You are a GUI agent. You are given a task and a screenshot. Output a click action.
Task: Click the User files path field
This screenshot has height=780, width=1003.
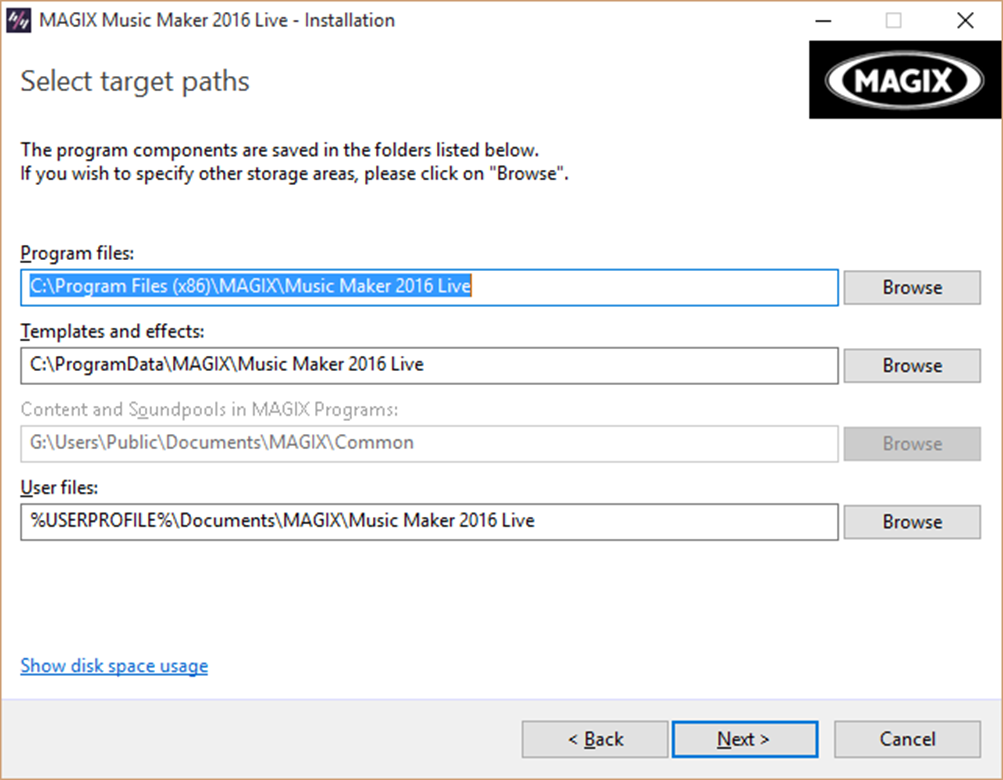click(429, 521)
